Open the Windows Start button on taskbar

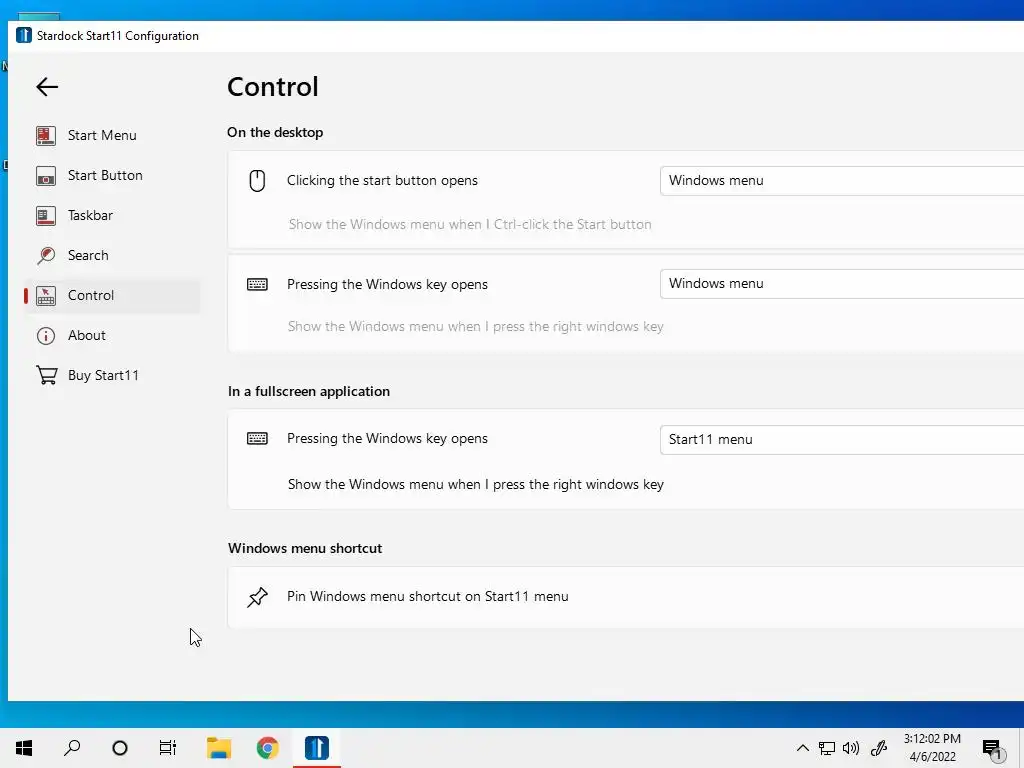[24, 748]
